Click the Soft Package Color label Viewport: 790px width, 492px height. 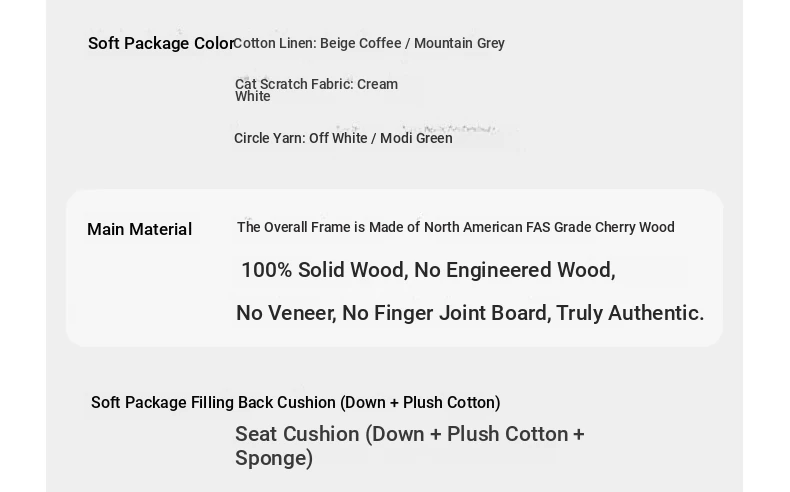click(x=161, y=43)
